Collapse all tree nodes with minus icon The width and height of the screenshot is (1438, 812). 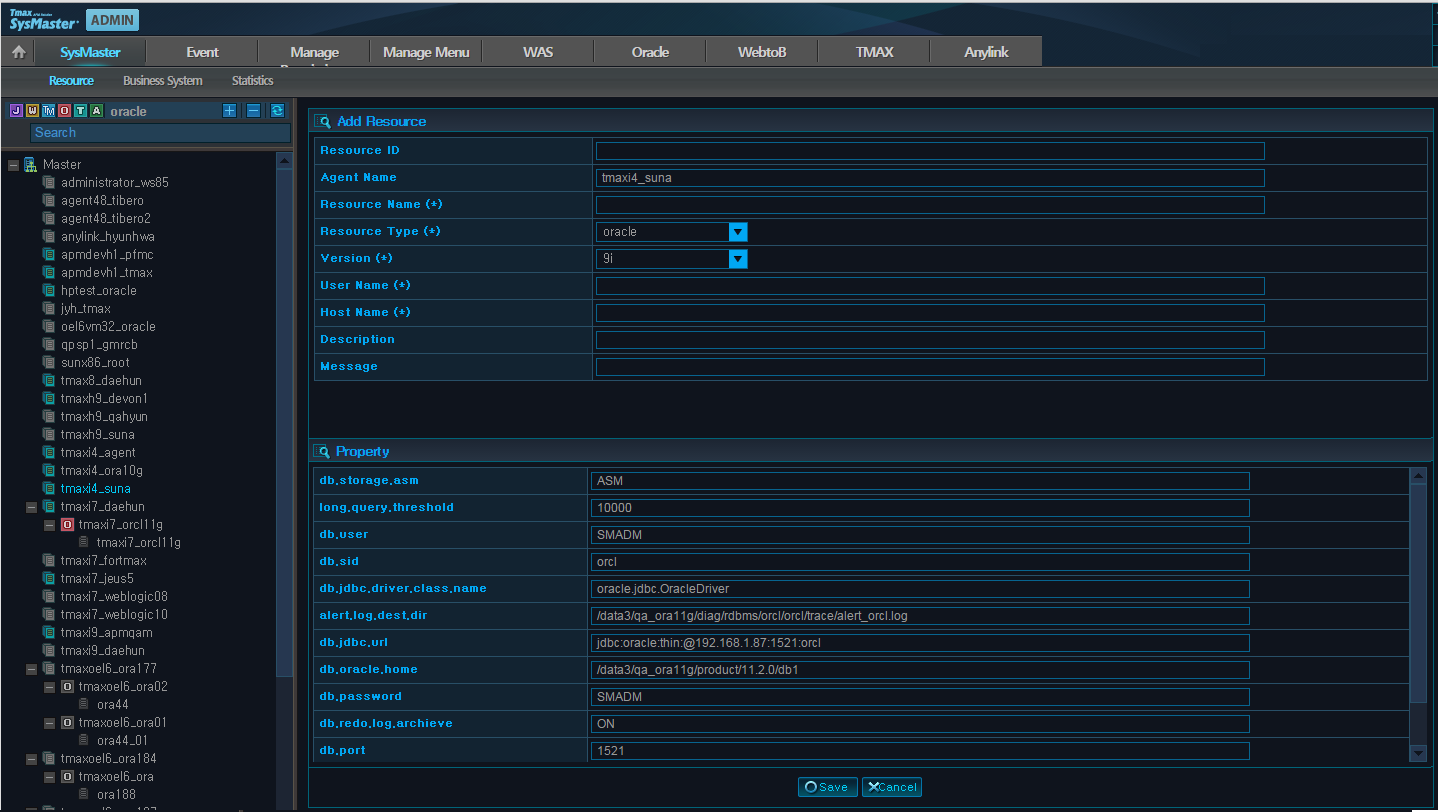pos(254,111)
